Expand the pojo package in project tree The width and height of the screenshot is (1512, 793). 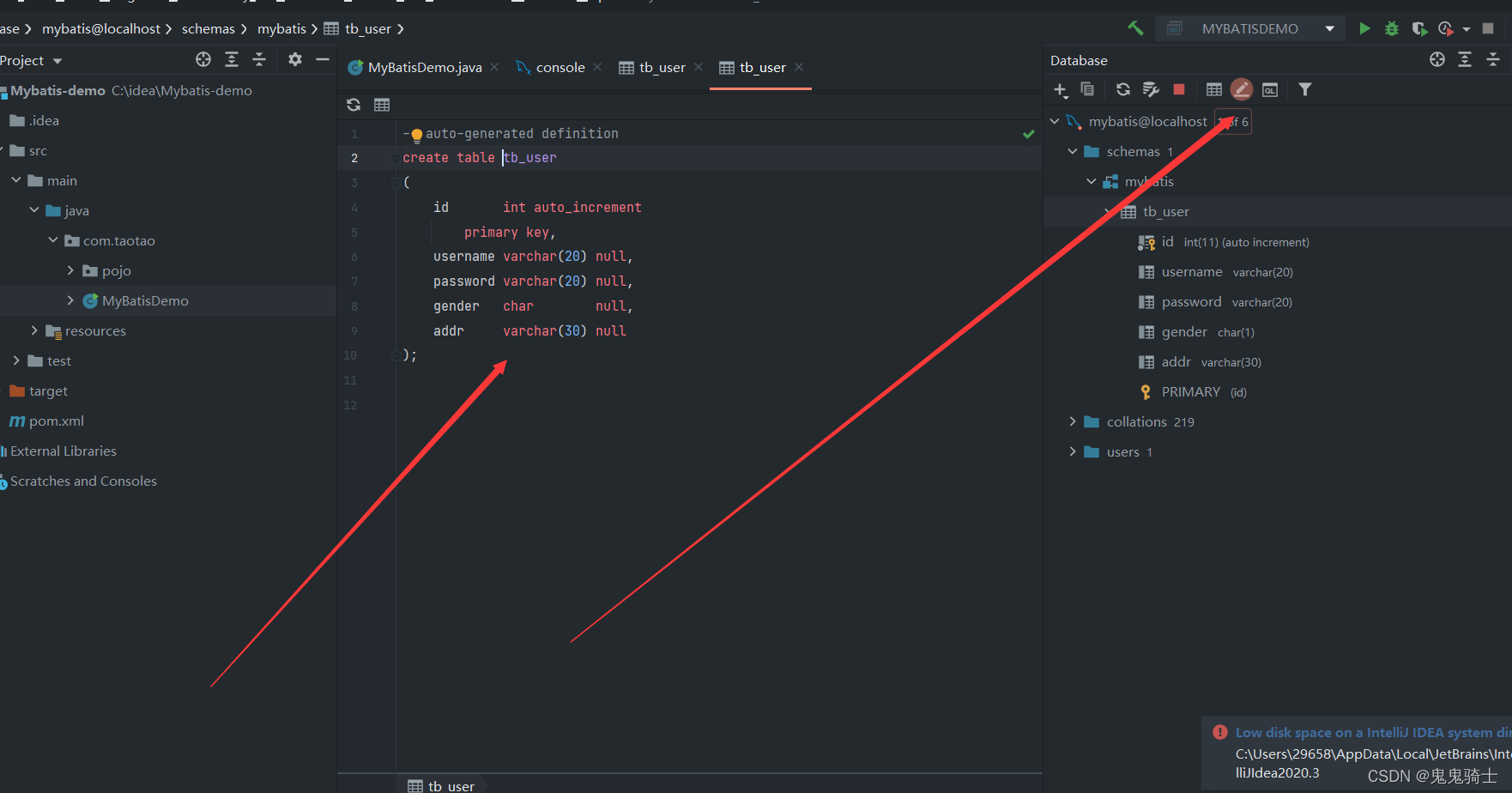tap(70, 270)
